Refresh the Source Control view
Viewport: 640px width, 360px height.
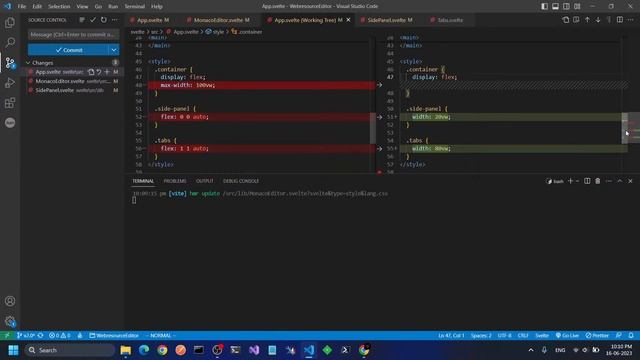click(x=104, y=20)
